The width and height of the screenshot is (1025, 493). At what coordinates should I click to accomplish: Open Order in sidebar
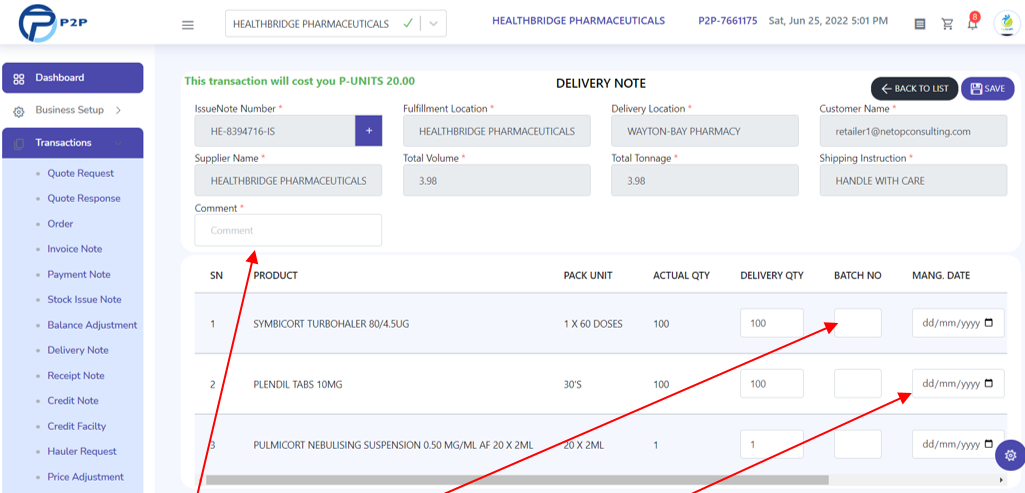click(x=60, y=224)
